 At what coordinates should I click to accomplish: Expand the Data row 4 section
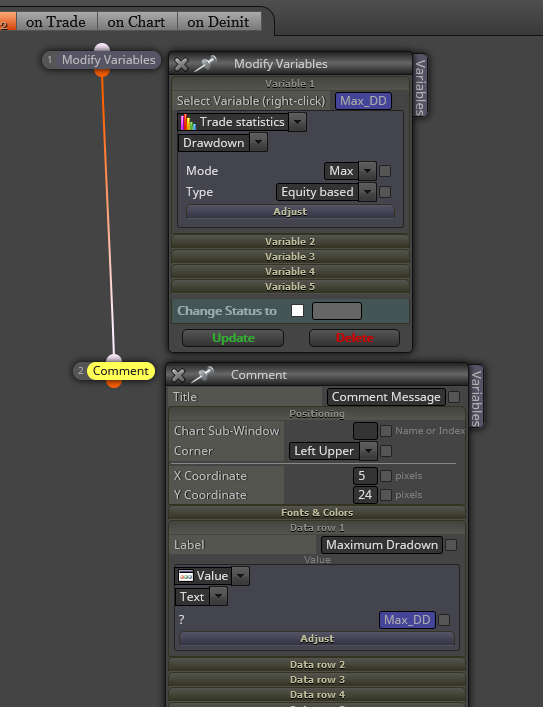pyautogui.click(x=317, y=694)
